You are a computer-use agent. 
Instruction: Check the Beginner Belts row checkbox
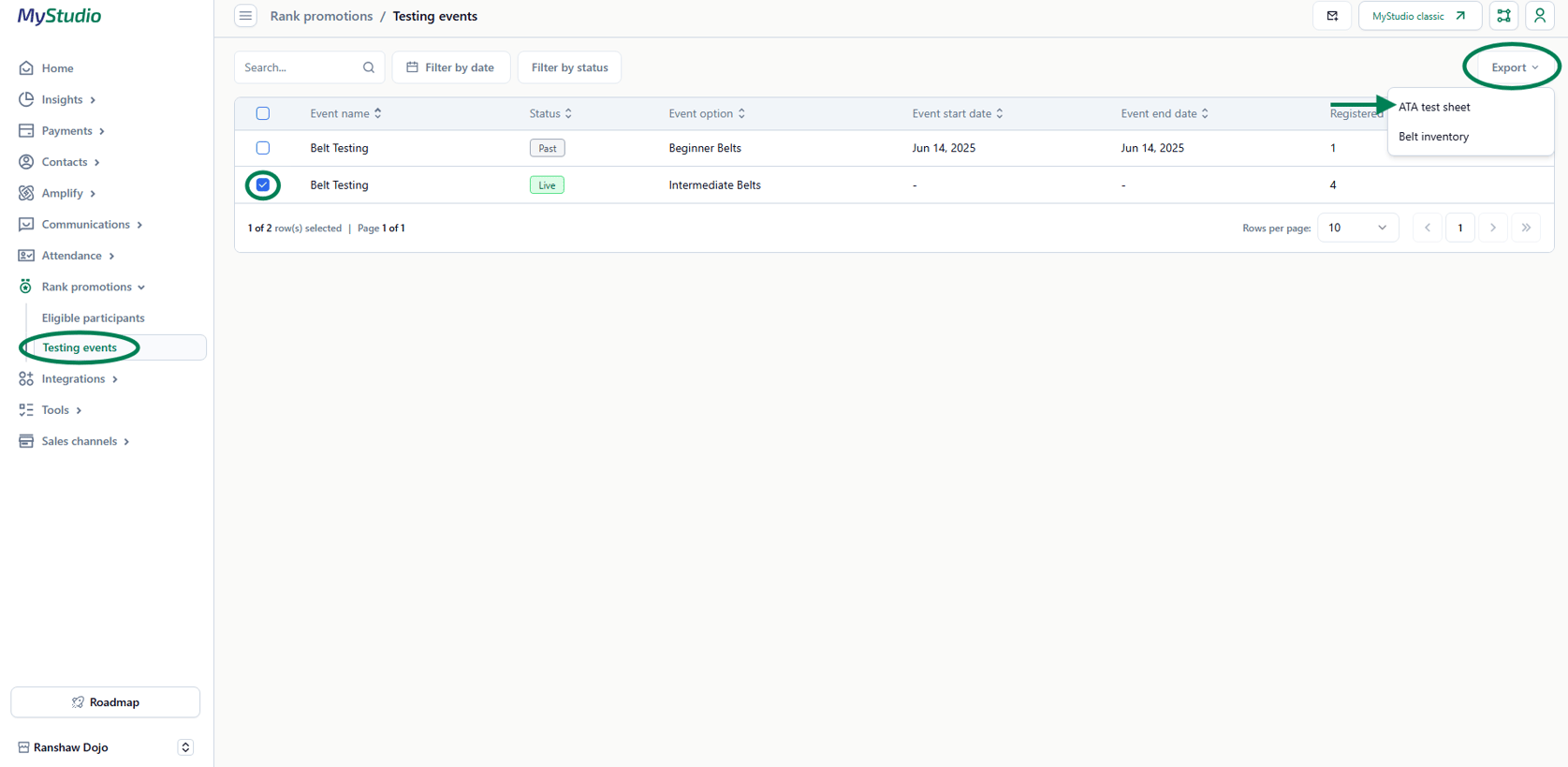[x=263, y=148]
